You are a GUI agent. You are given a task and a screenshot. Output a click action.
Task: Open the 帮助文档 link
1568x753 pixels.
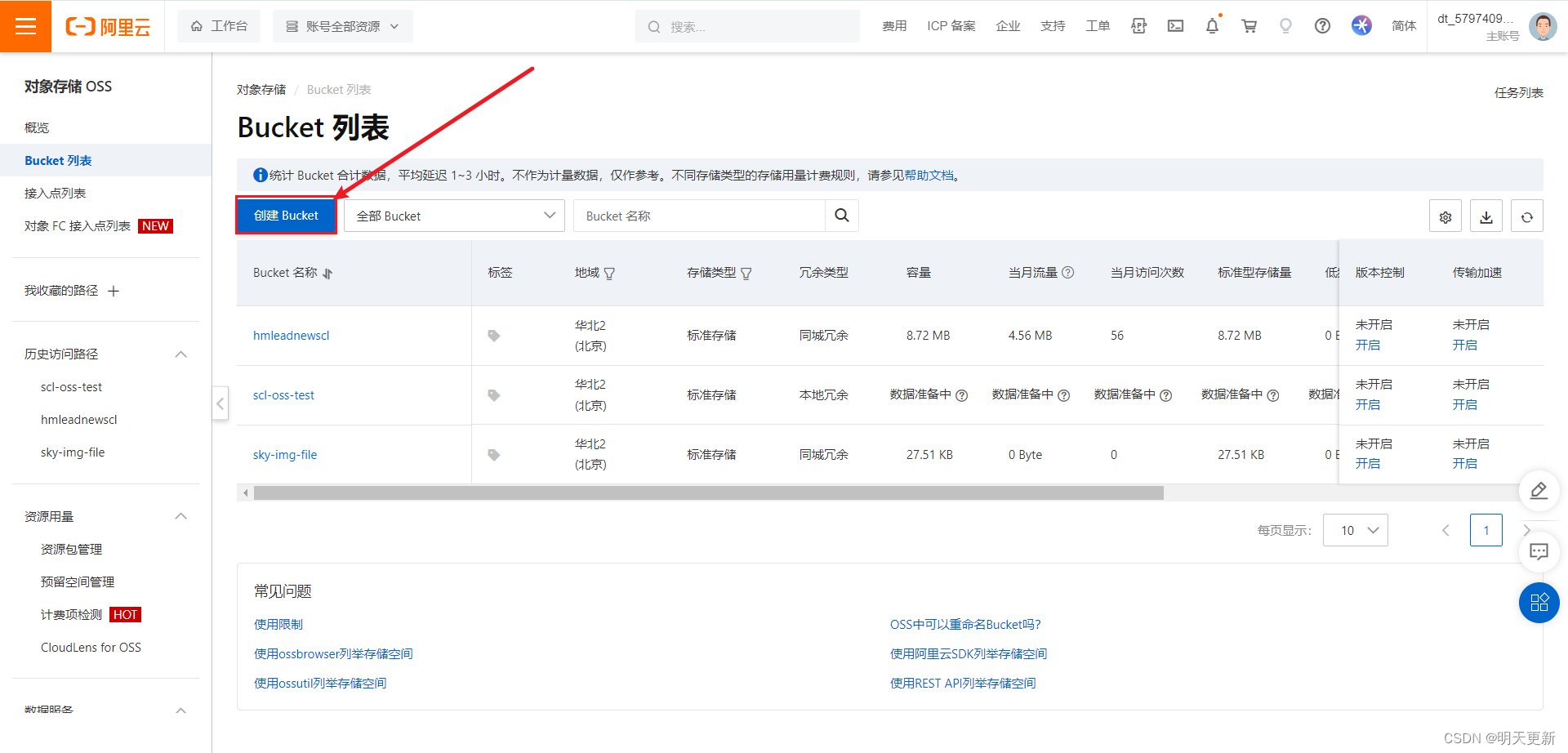929,175
